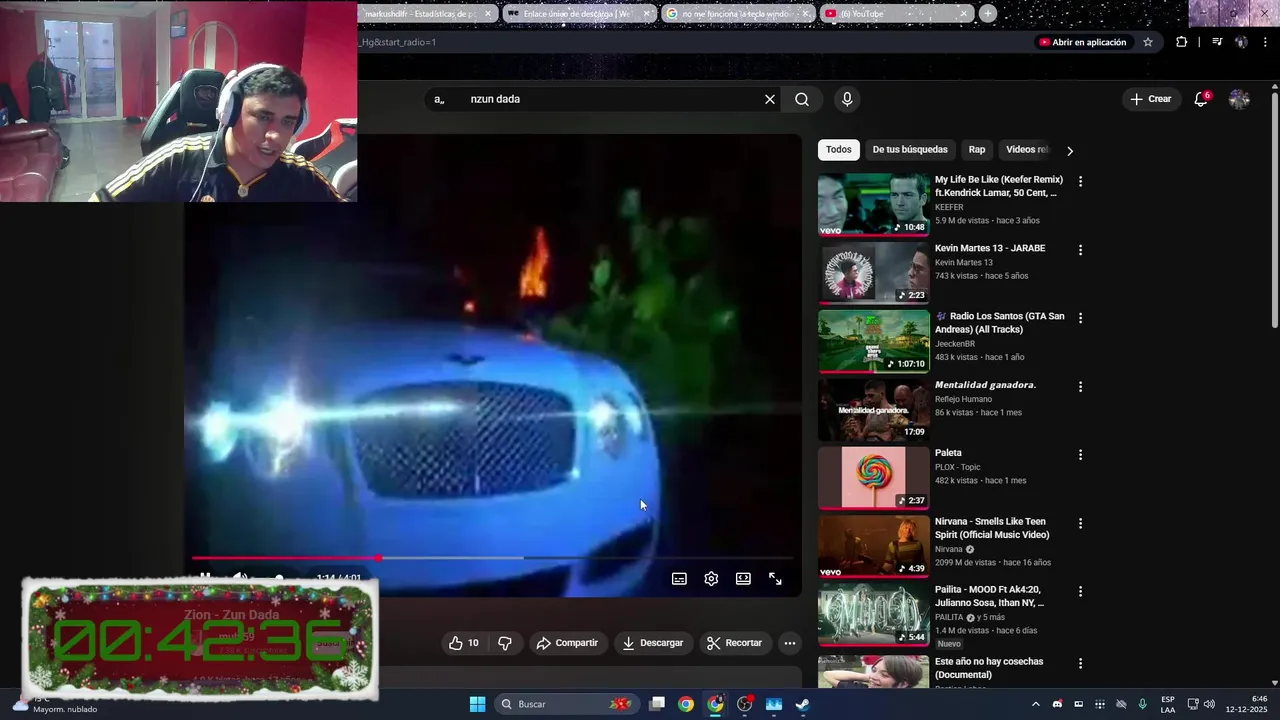The width and height of the screenshot is (1280, 720).
Task: Show hidden system tray icons
Action: coord(1035,704)
